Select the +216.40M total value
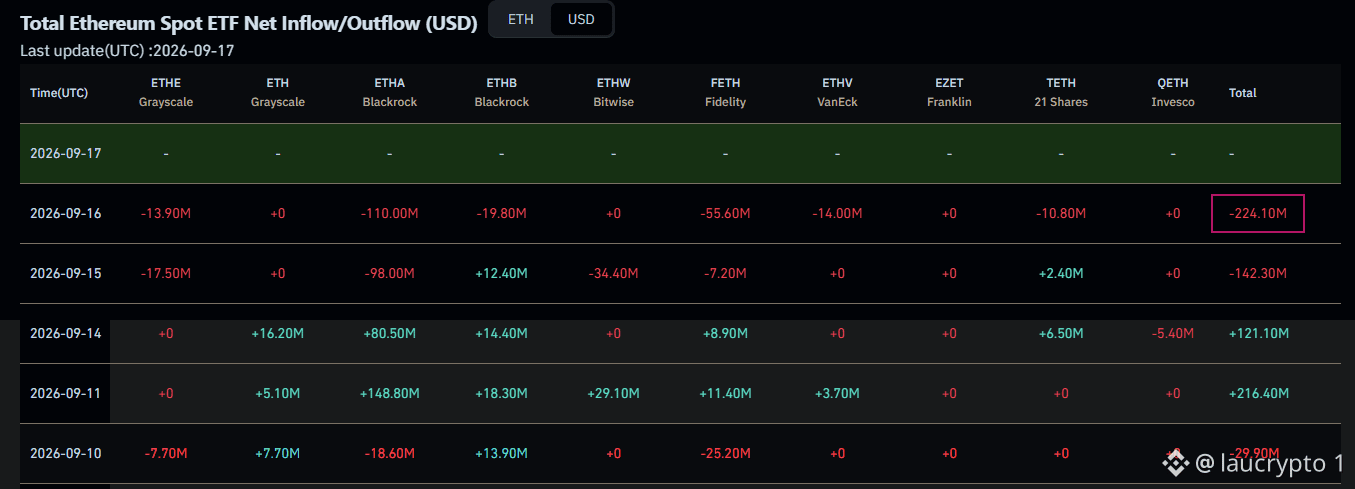Viewport: 1355px width, 489px height. (1258, 394)
